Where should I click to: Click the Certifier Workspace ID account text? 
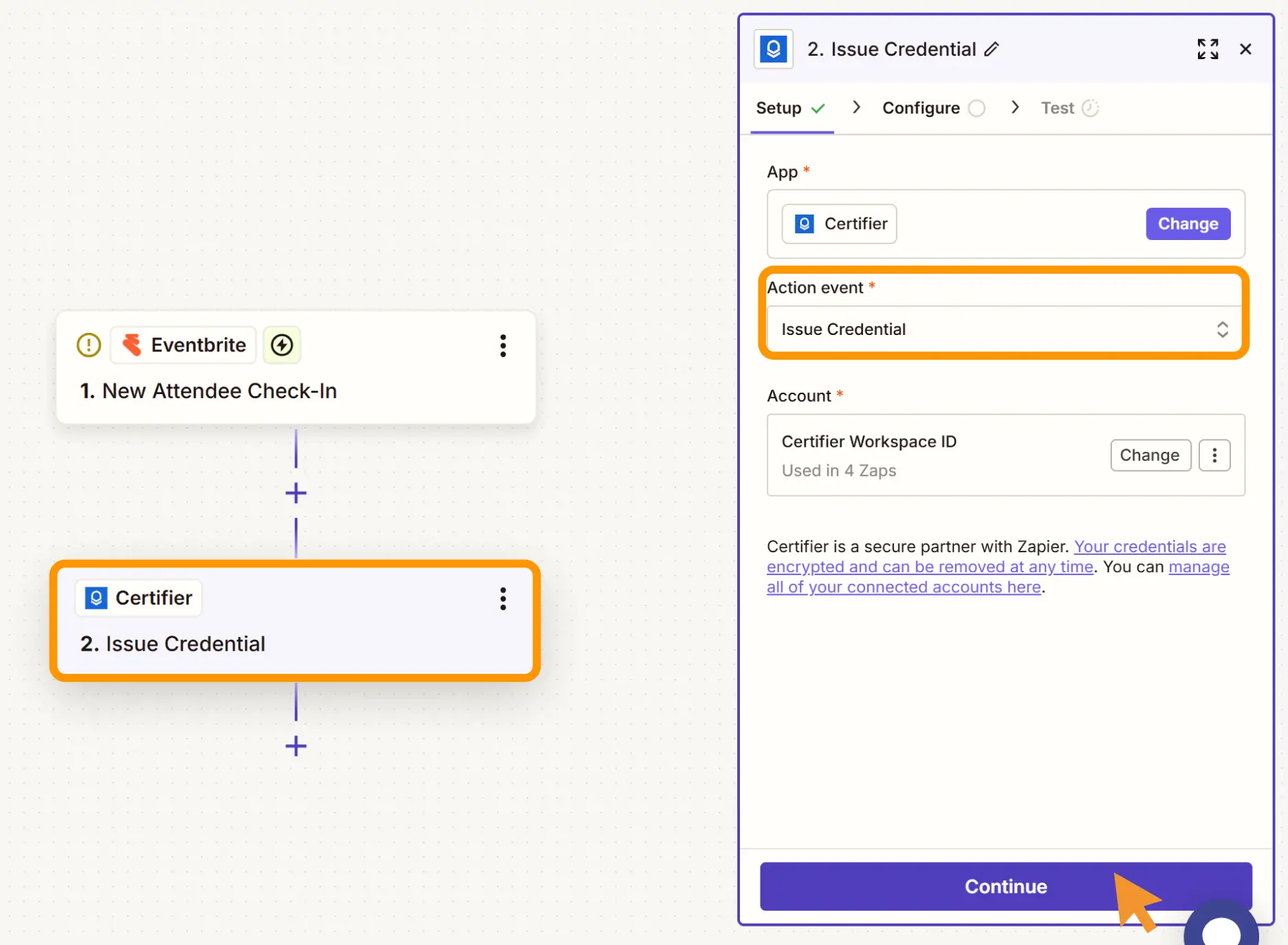point(869,441)
